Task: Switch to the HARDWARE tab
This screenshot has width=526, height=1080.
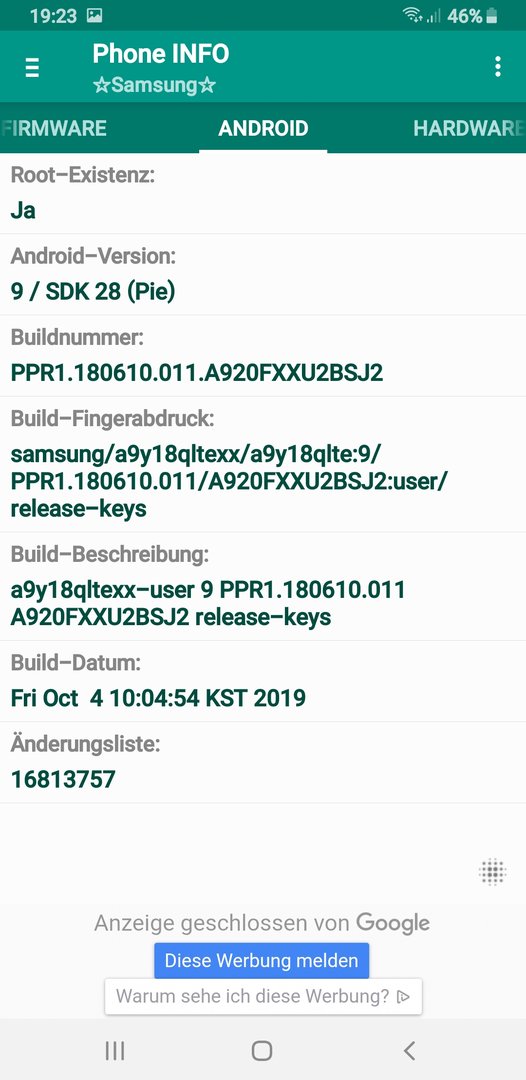Action: (x=466, y=128)
